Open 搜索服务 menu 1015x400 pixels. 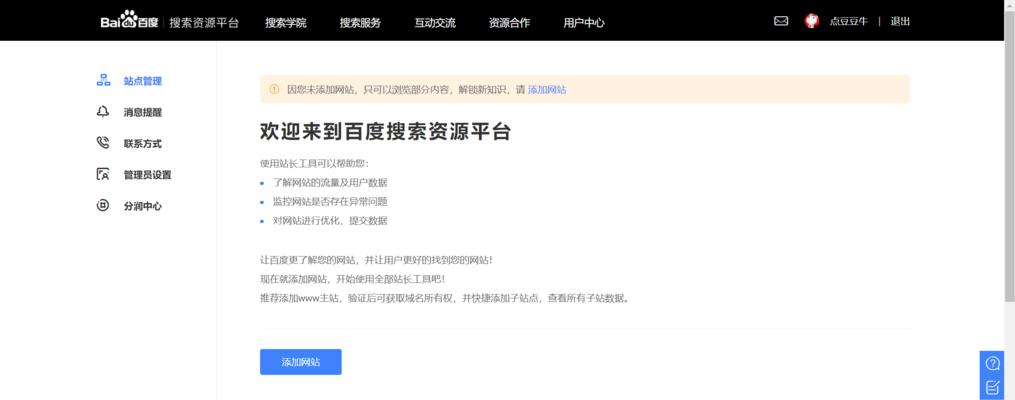[x=361, y=23]
